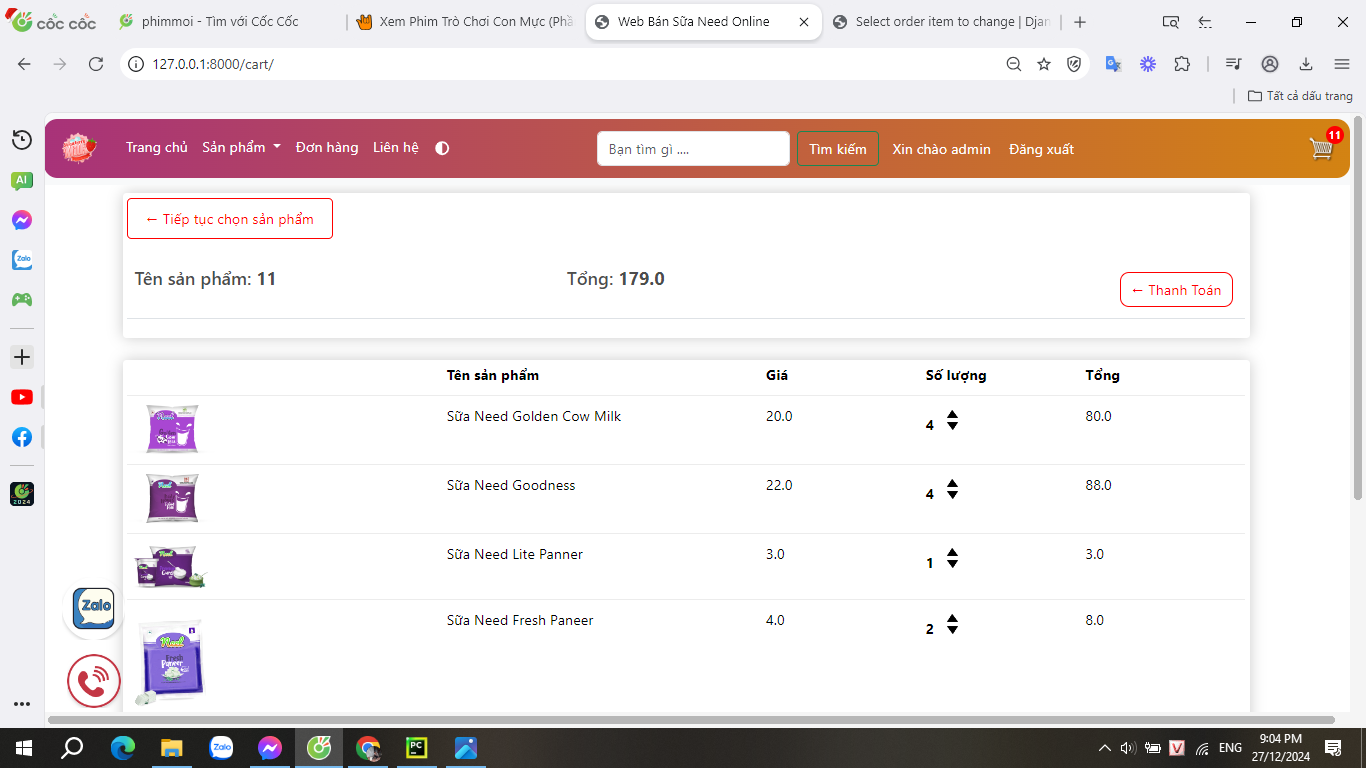Viewport: 1366px width, 768px height.
Task: Open a new browser tab
Action: (x=1080, y=22)
